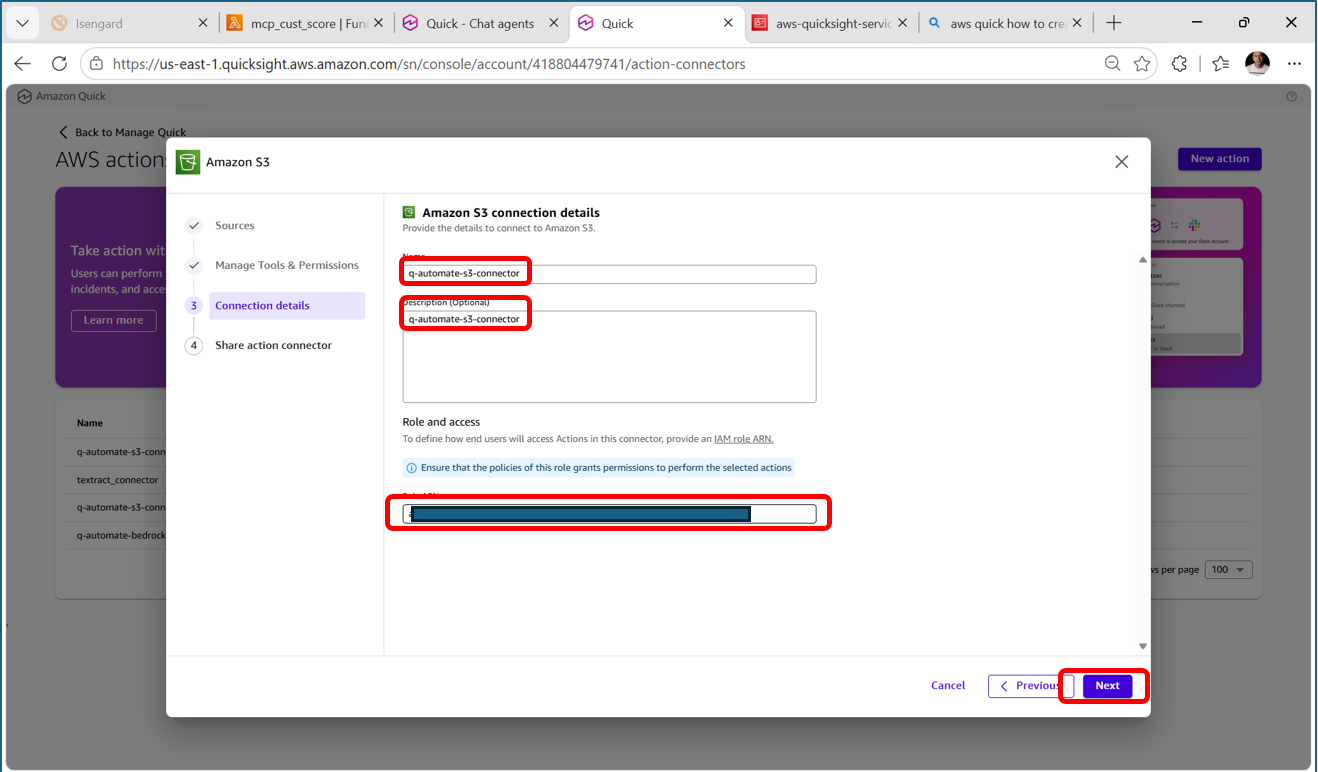Click the Cancel button
The width and height of the screenshot is (1318, 772).
coord(948,686)
